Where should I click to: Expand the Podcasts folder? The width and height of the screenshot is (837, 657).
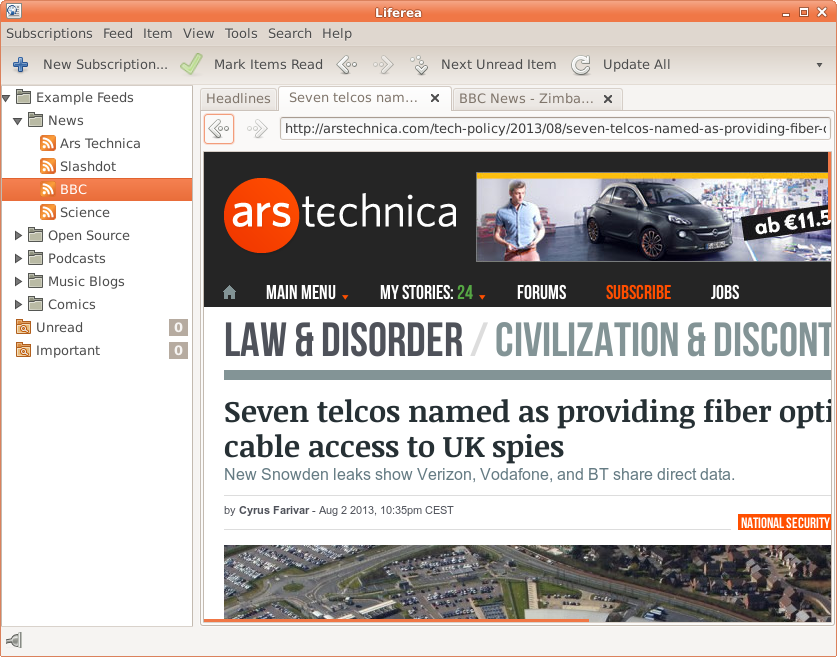pos(19,259)
